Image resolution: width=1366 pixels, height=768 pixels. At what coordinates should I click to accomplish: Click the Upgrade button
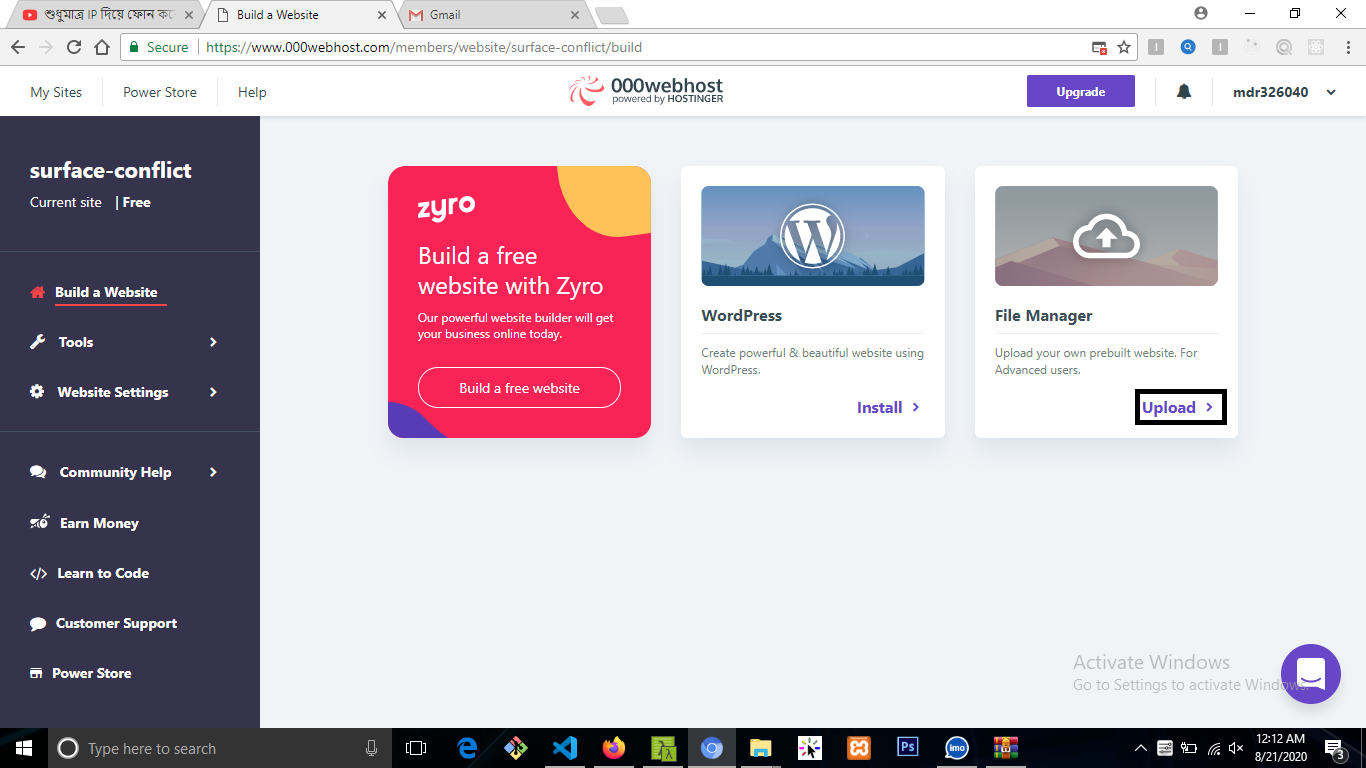[x=1081, y=91]
